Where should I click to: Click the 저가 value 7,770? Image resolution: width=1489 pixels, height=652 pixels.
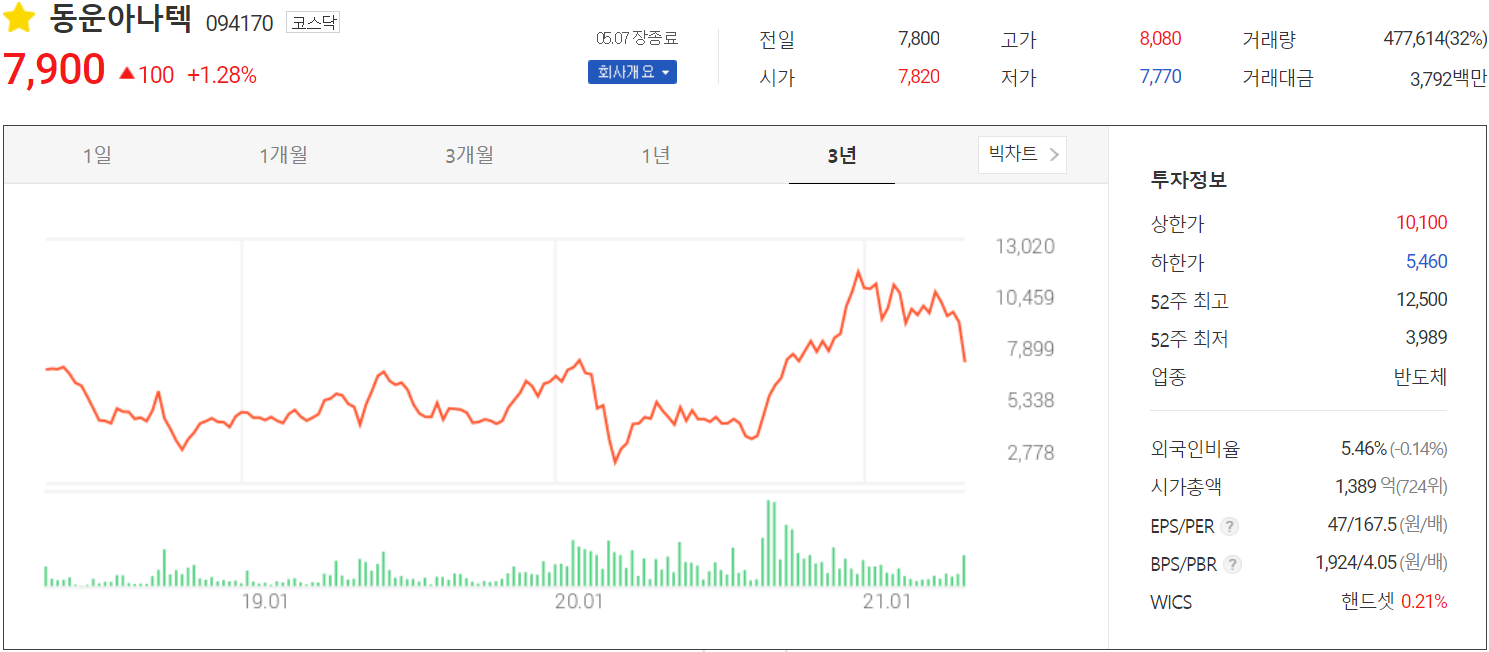tap(1160, 77)
